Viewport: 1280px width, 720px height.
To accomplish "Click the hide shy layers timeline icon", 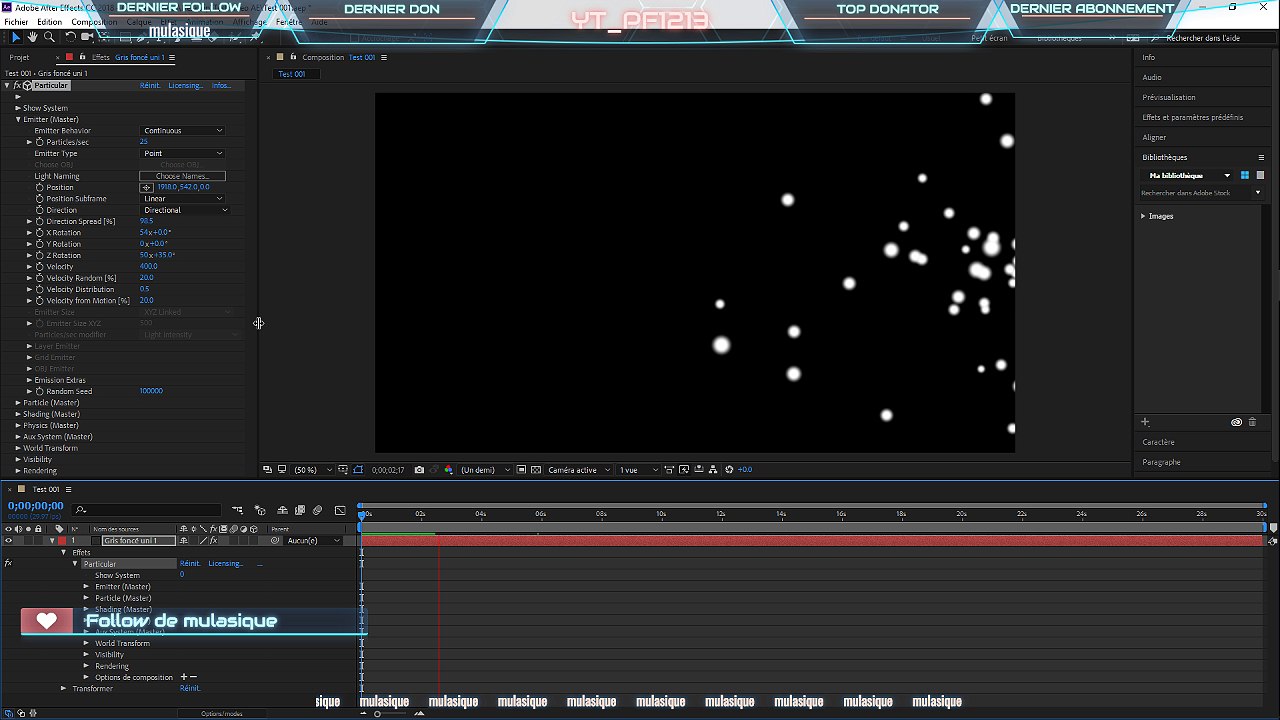I will [282, 510].
